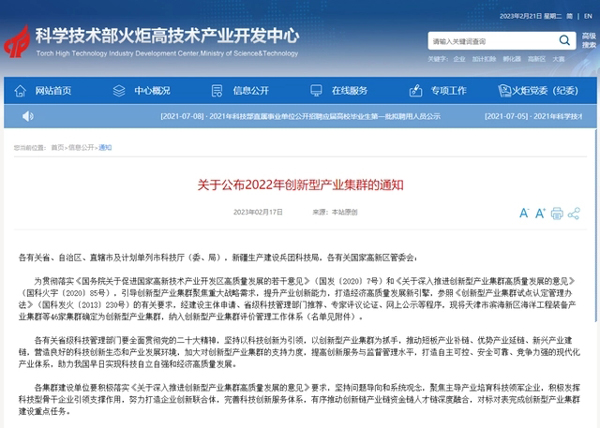Click the site title 科学技术部火炬高技术产业开发中心

point(167,36)
